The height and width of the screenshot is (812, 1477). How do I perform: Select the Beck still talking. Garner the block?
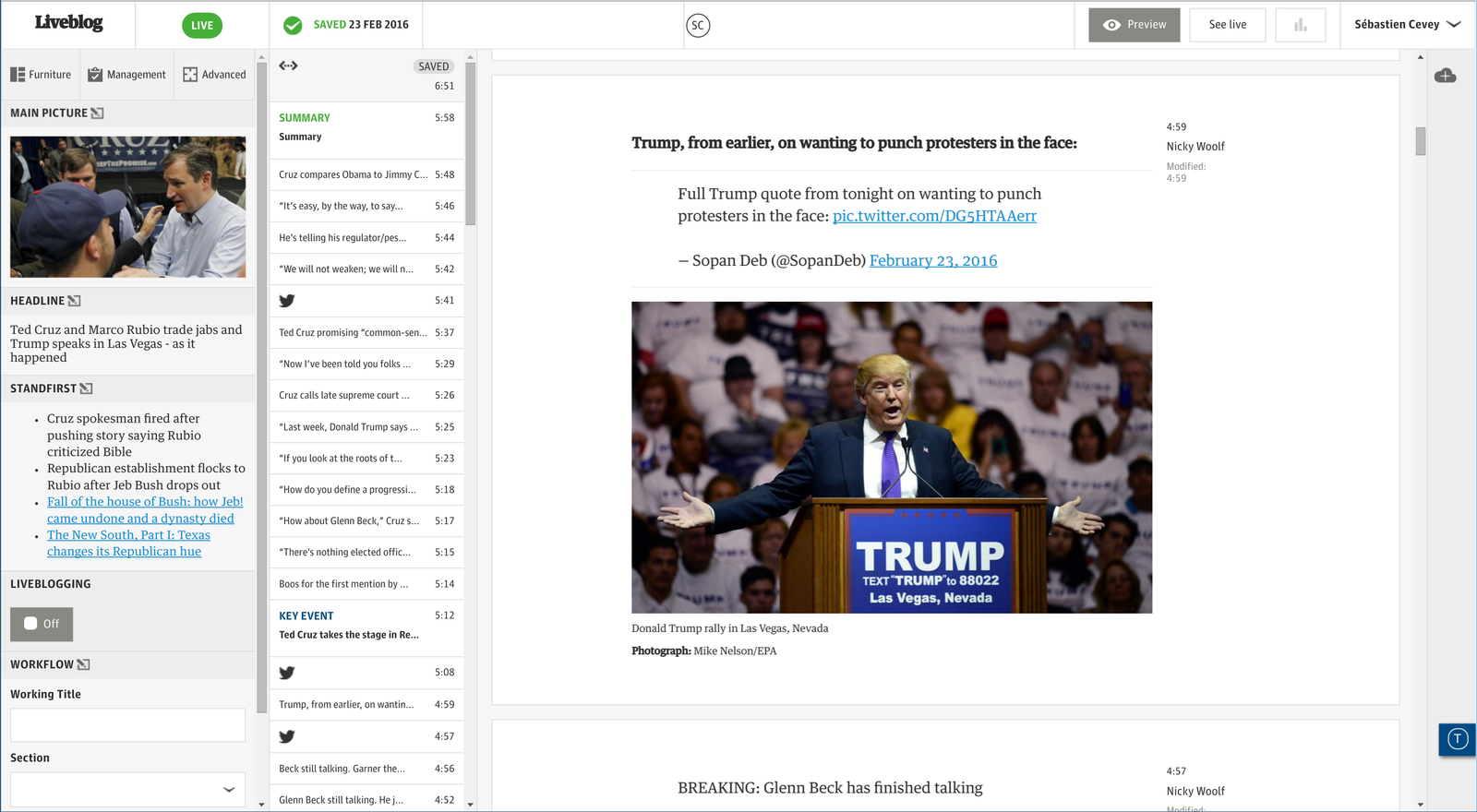tap(366, 769)
